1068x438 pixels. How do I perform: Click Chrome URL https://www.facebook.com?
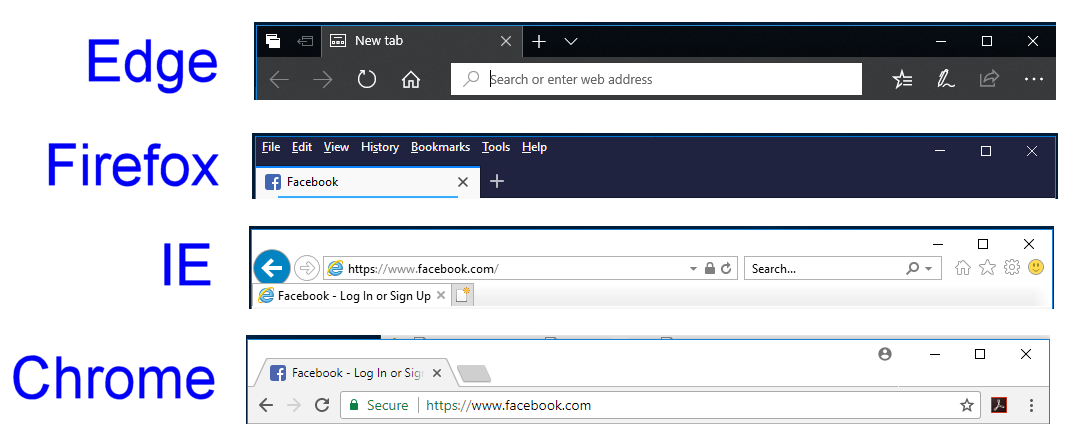click(508, 405)
